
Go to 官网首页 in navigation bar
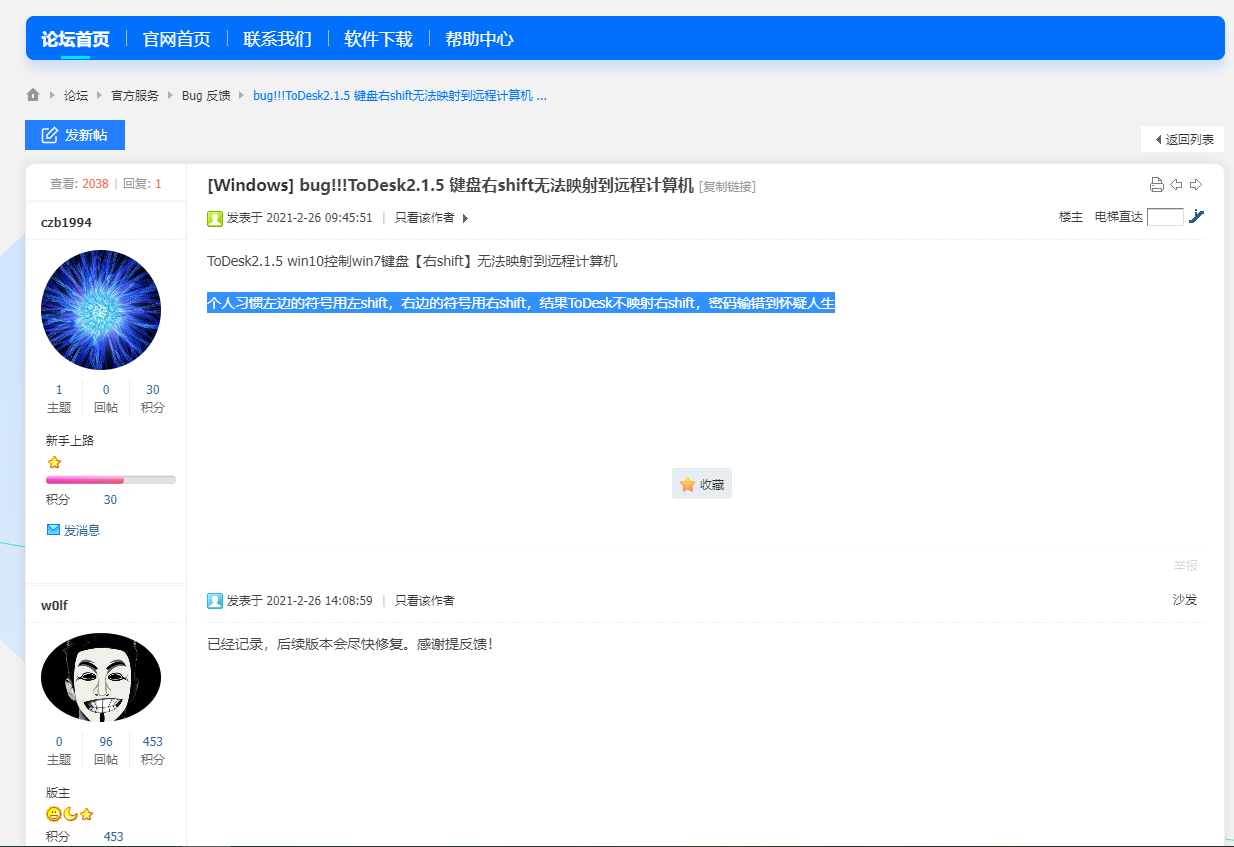pos(177,39)
